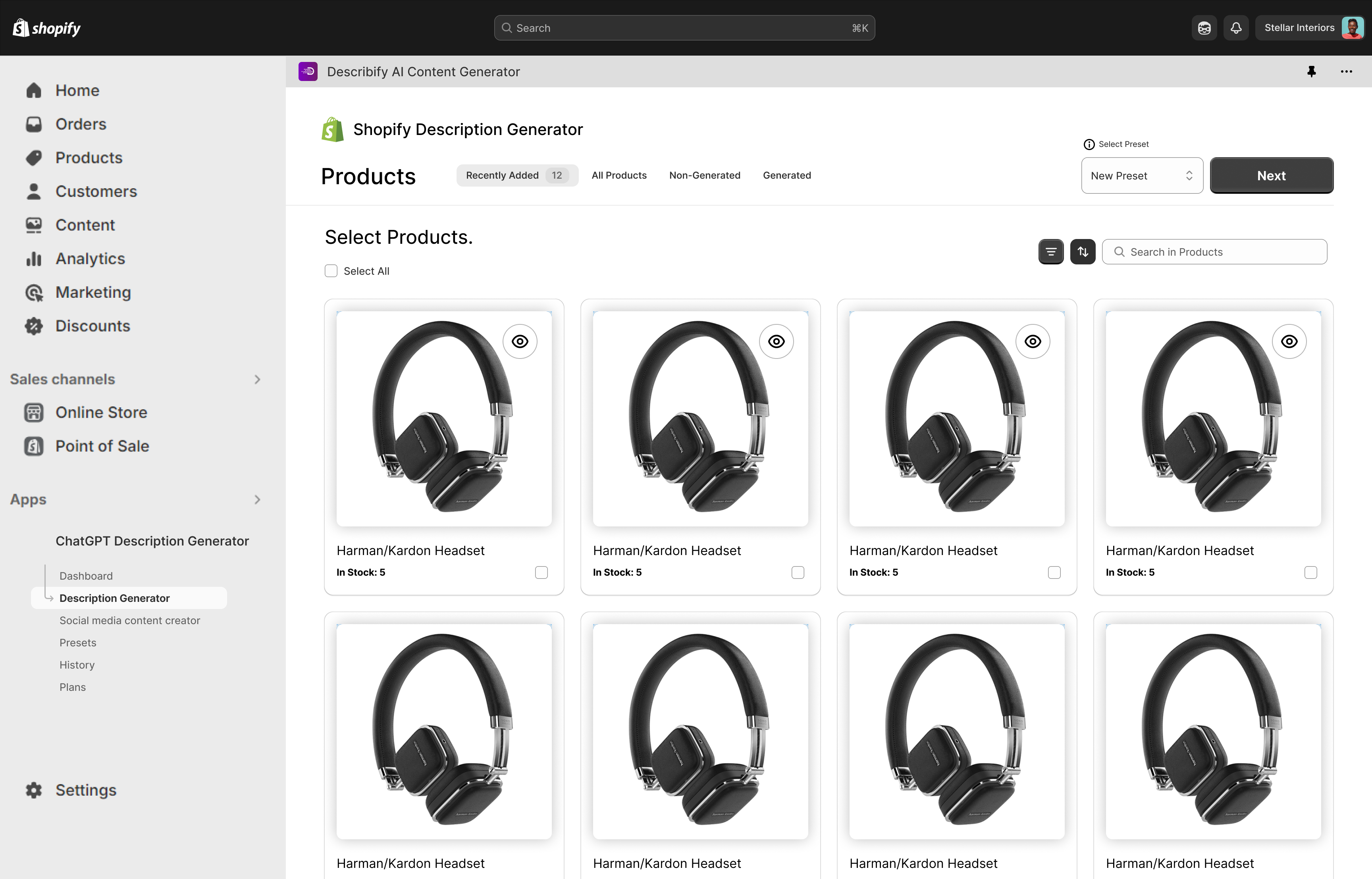Viewport: 1372px width, 879px height.
Task: Switch to the Non-Generated tab
Action: [x=704, y=175]
